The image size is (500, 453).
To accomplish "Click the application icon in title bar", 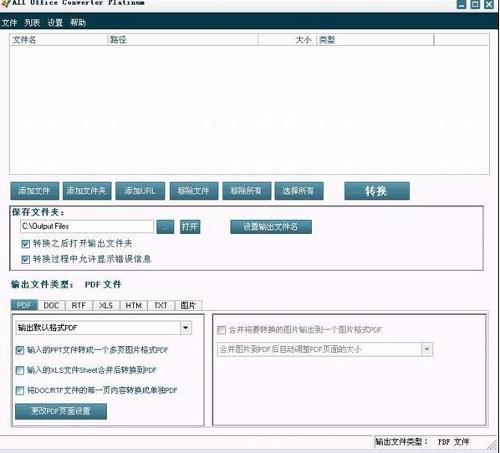I will [x=6, y=3].
